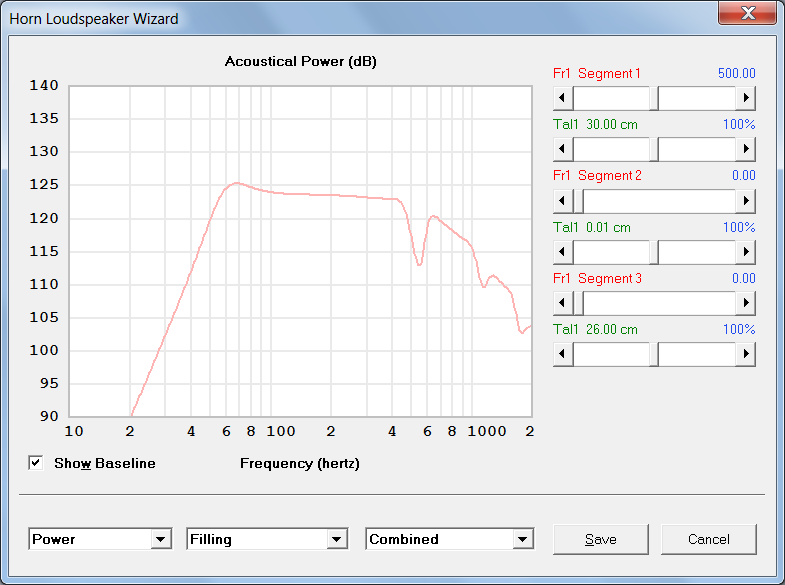
Task: Open the Power dropdown
Action: tap(160, 539)
